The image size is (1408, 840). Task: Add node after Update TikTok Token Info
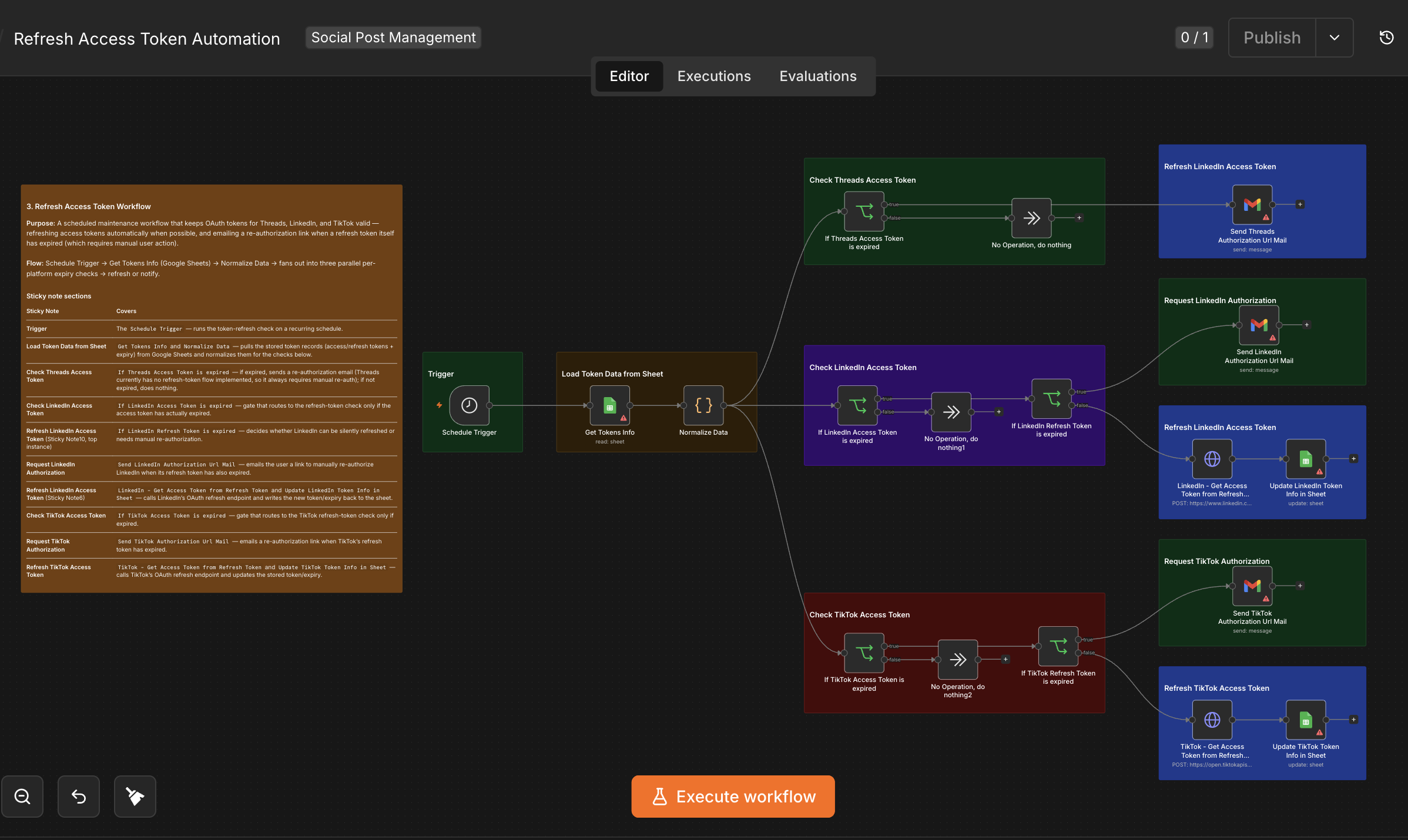pyautogui.click(x=1353, y=720)
